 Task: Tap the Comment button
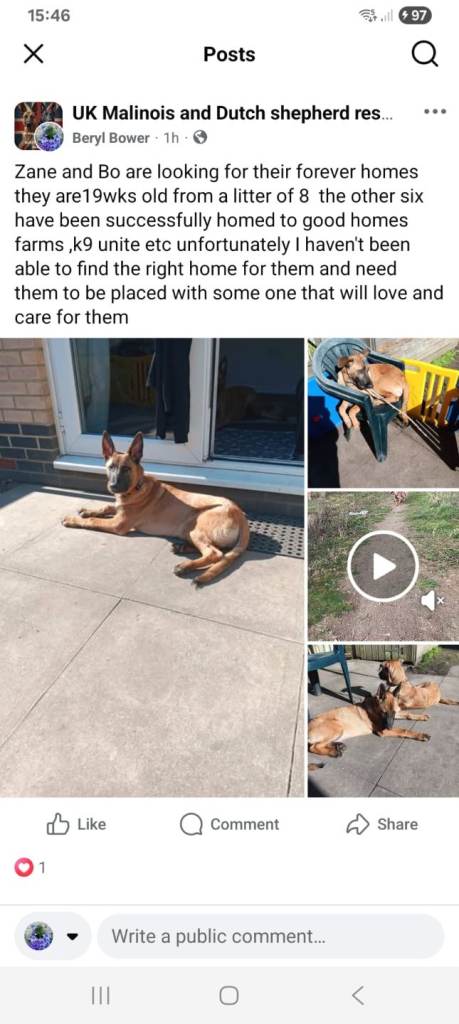point(229,824)
